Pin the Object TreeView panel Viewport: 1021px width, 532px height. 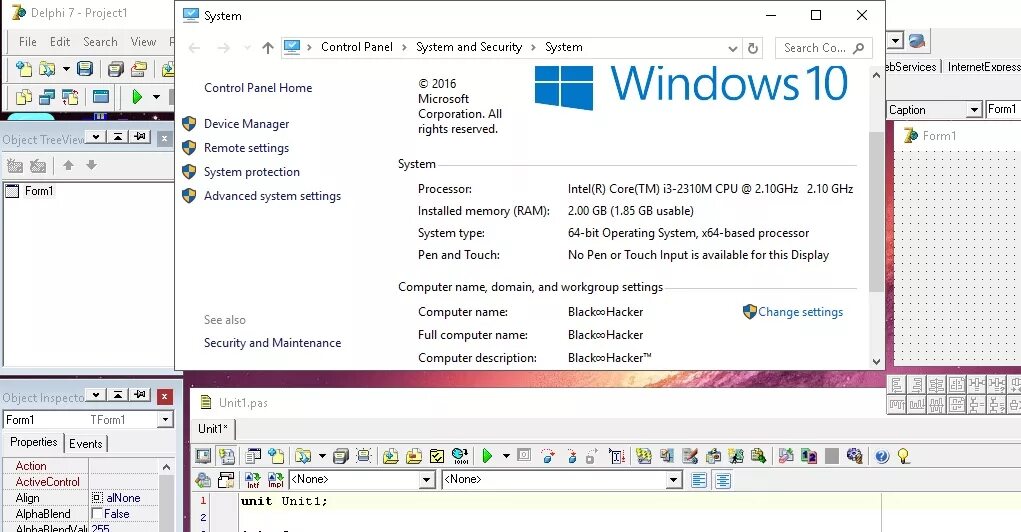(x=140, y=137)
